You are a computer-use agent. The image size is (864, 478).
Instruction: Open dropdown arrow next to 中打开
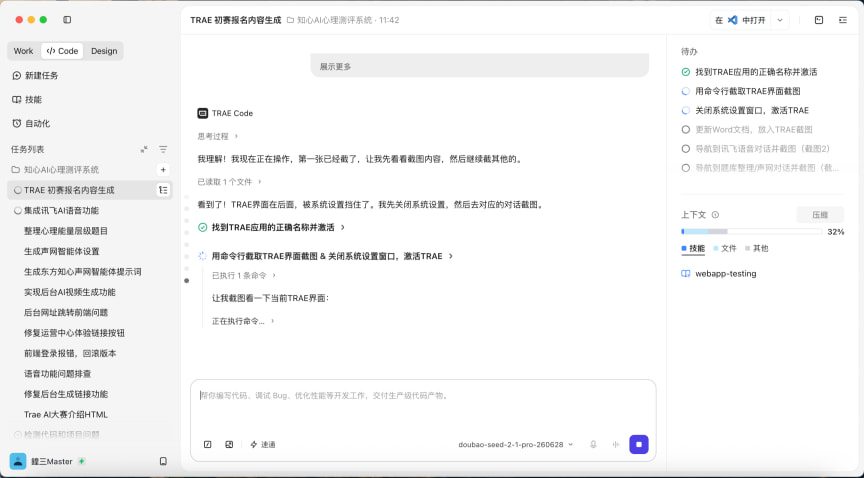pos(780,20)
